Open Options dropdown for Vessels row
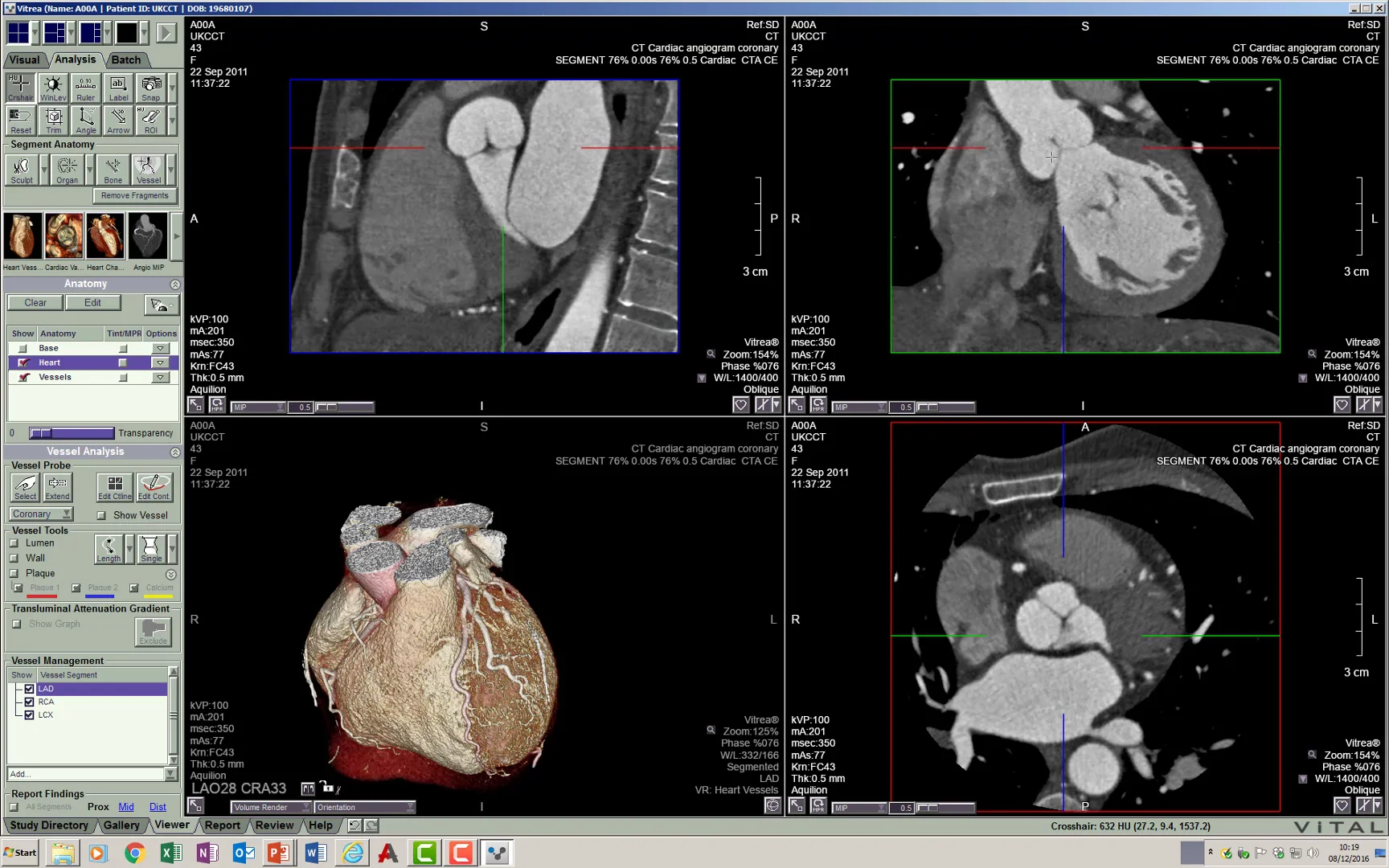The width and height of the screenshot is (1389, 868). coord(161,378)
